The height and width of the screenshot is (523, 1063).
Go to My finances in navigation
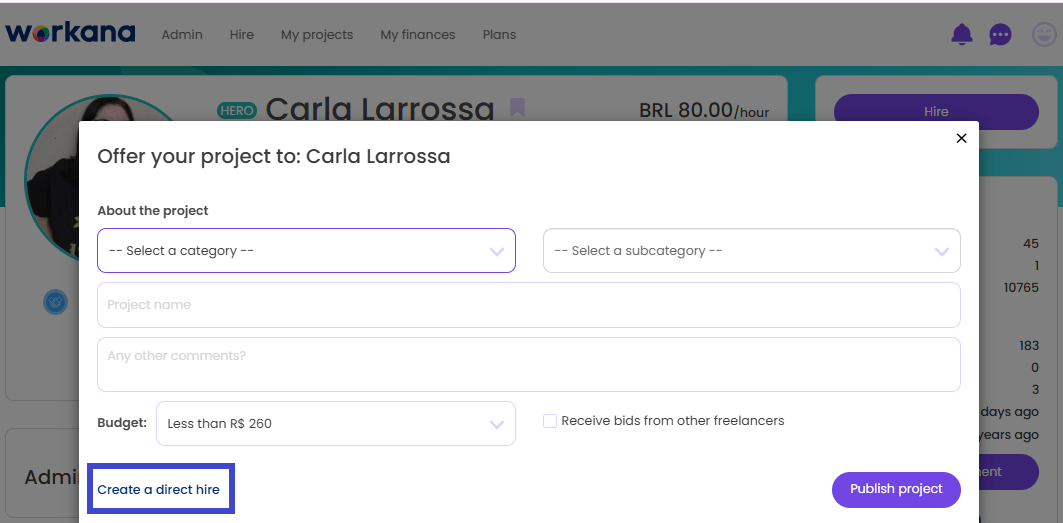(x=418, y=35)
